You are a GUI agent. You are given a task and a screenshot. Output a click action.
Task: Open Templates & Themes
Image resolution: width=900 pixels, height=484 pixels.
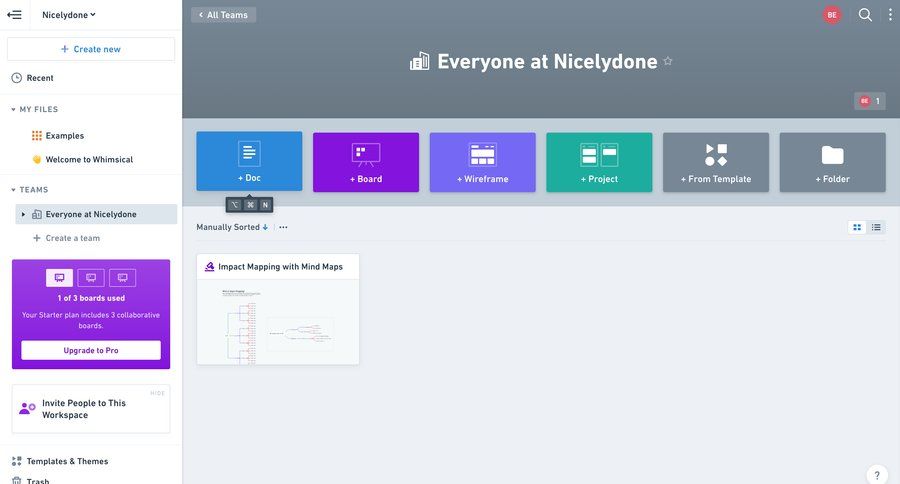click(x=67, y=461)
